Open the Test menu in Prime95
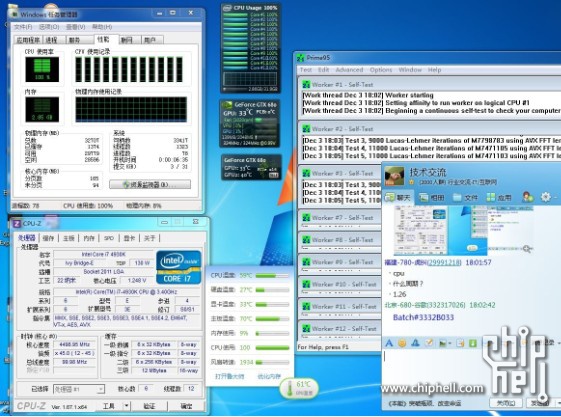This screenshot has height=417, width=561. point(306,70)
